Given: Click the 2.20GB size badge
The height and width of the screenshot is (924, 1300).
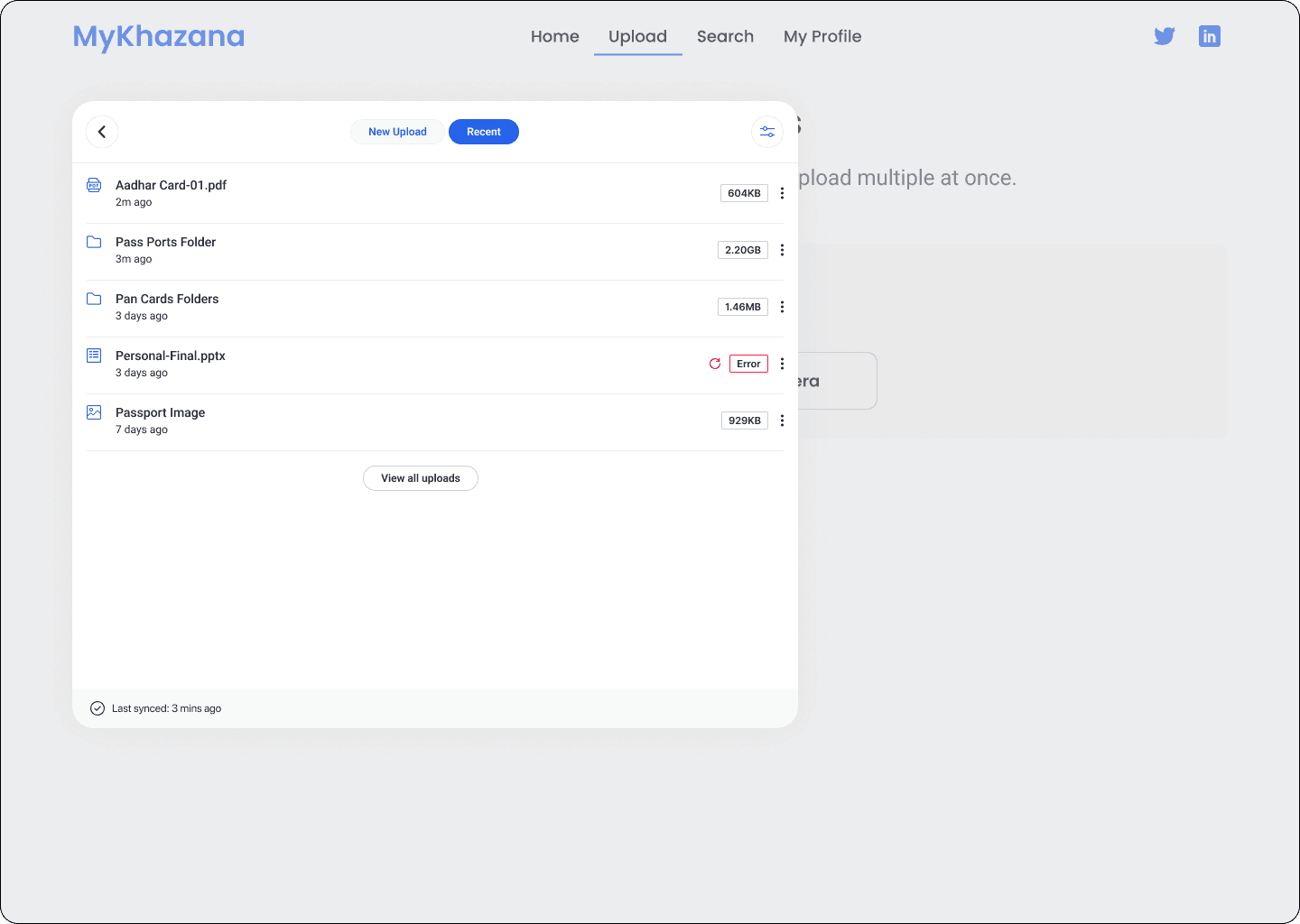Looking at the screenshot, I should pyautogui.click(x=743, y=250).
